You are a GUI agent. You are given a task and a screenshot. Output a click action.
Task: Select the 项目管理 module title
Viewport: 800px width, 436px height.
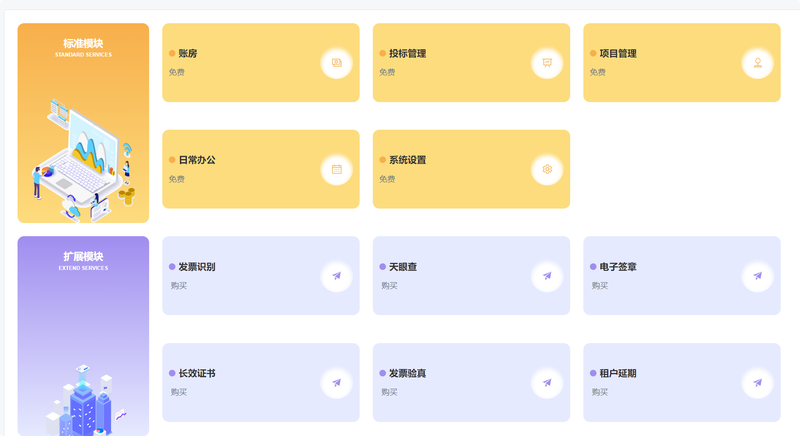point(618,53)
